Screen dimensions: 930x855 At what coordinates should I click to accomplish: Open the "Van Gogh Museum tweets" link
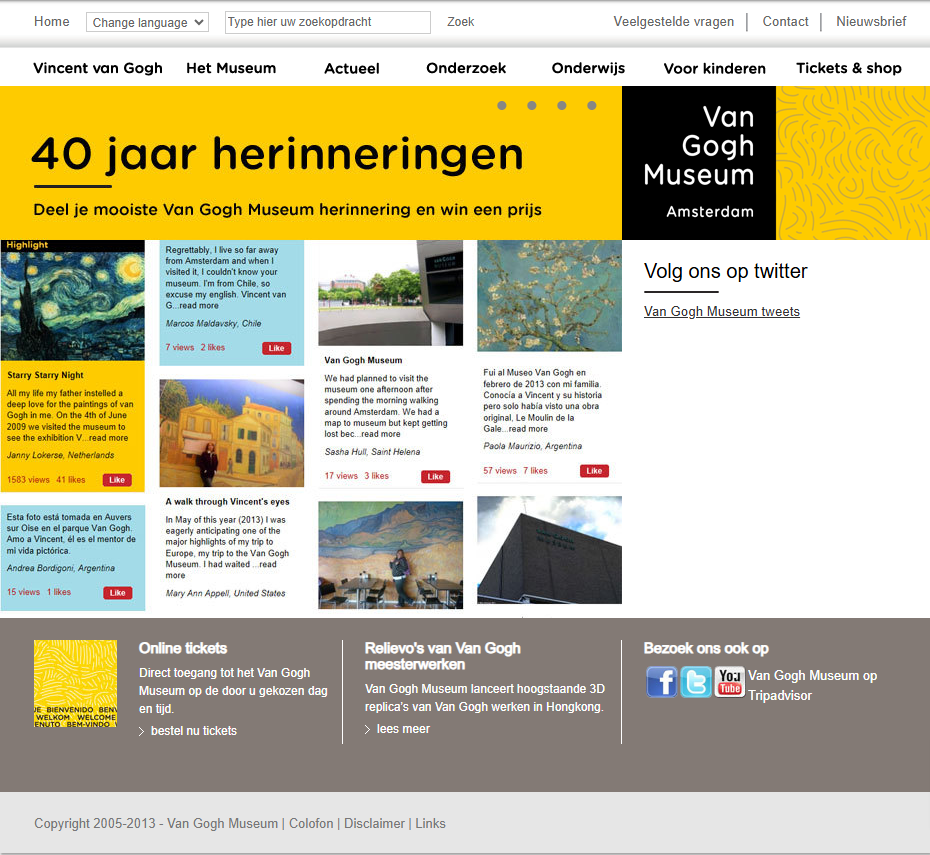[x=721, y=311]
